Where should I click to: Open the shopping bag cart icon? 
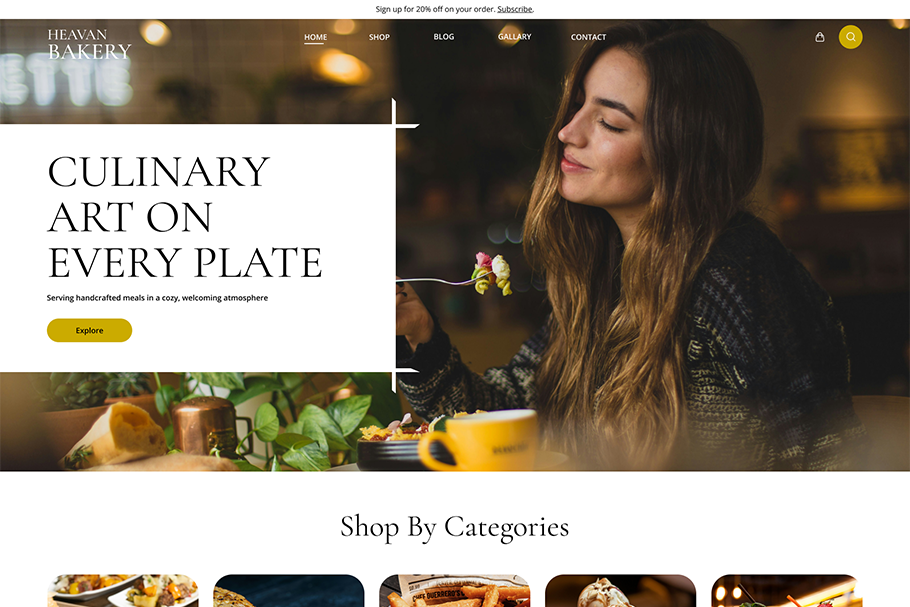(819, 37)
